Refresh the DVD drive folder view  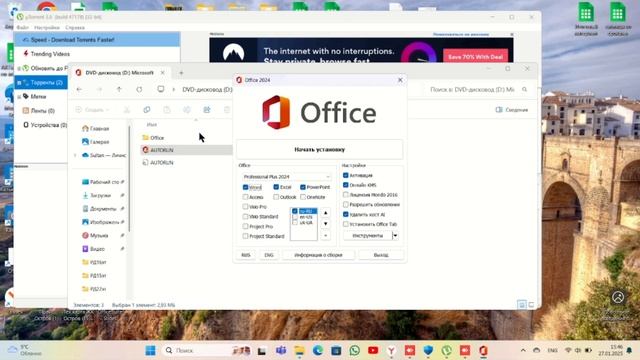click(x=139, y=89)
